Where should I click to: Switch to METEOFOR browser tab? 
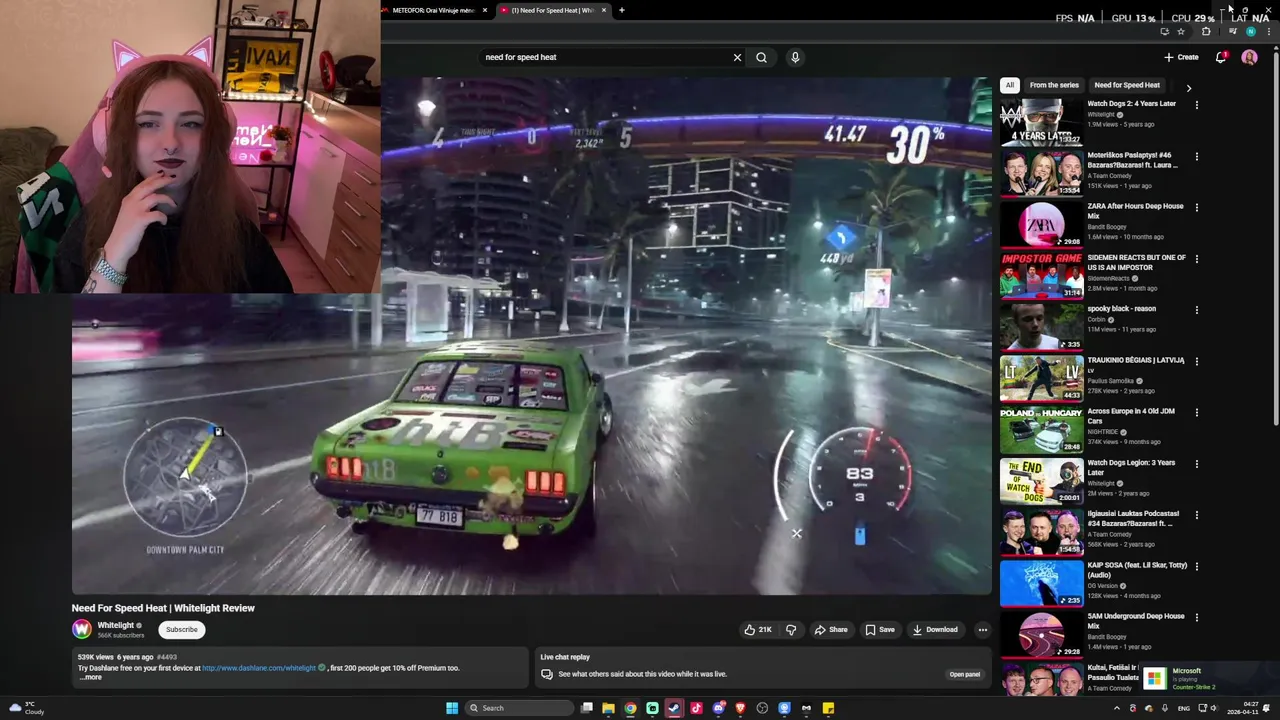click(x=436, y=10)
